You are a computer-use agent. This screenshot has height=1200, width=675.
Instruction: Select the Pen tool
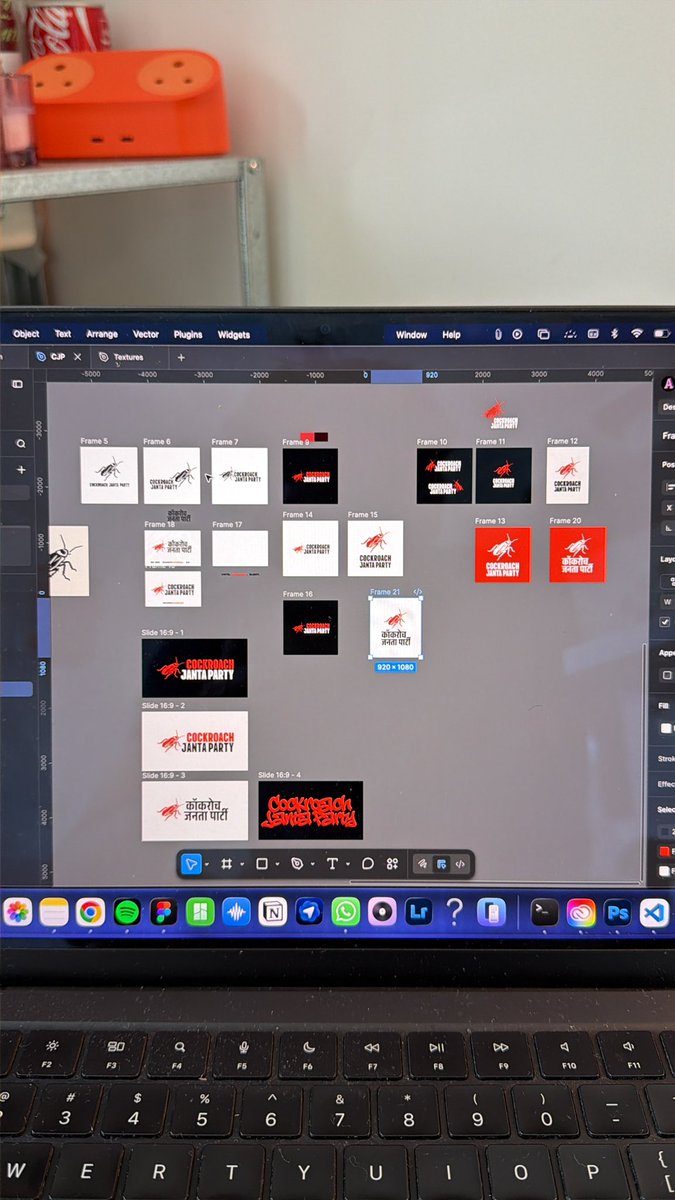click(x=297, y=864)
